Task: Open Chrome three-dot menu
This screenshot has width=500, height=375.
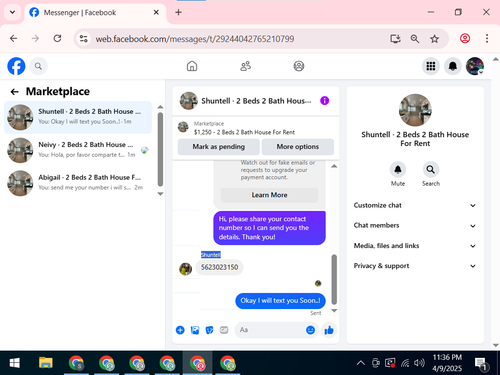Action: click(487, 39)
